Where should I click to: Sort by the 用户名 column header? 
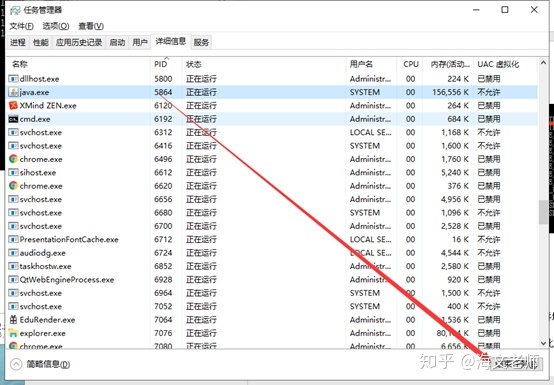pos(361,64)
